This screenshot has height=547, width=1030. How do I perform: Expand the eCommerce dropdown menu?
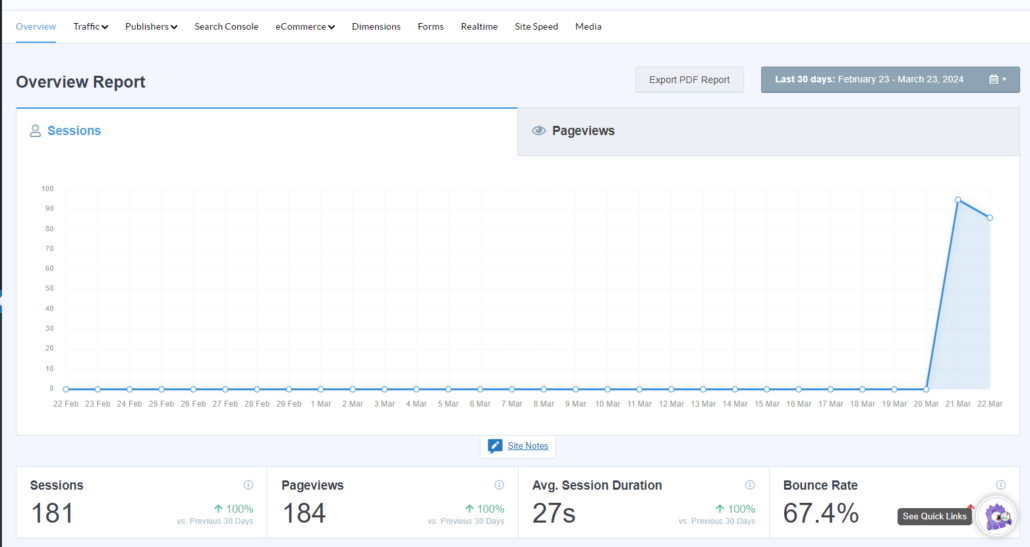[x=305, y=26]
